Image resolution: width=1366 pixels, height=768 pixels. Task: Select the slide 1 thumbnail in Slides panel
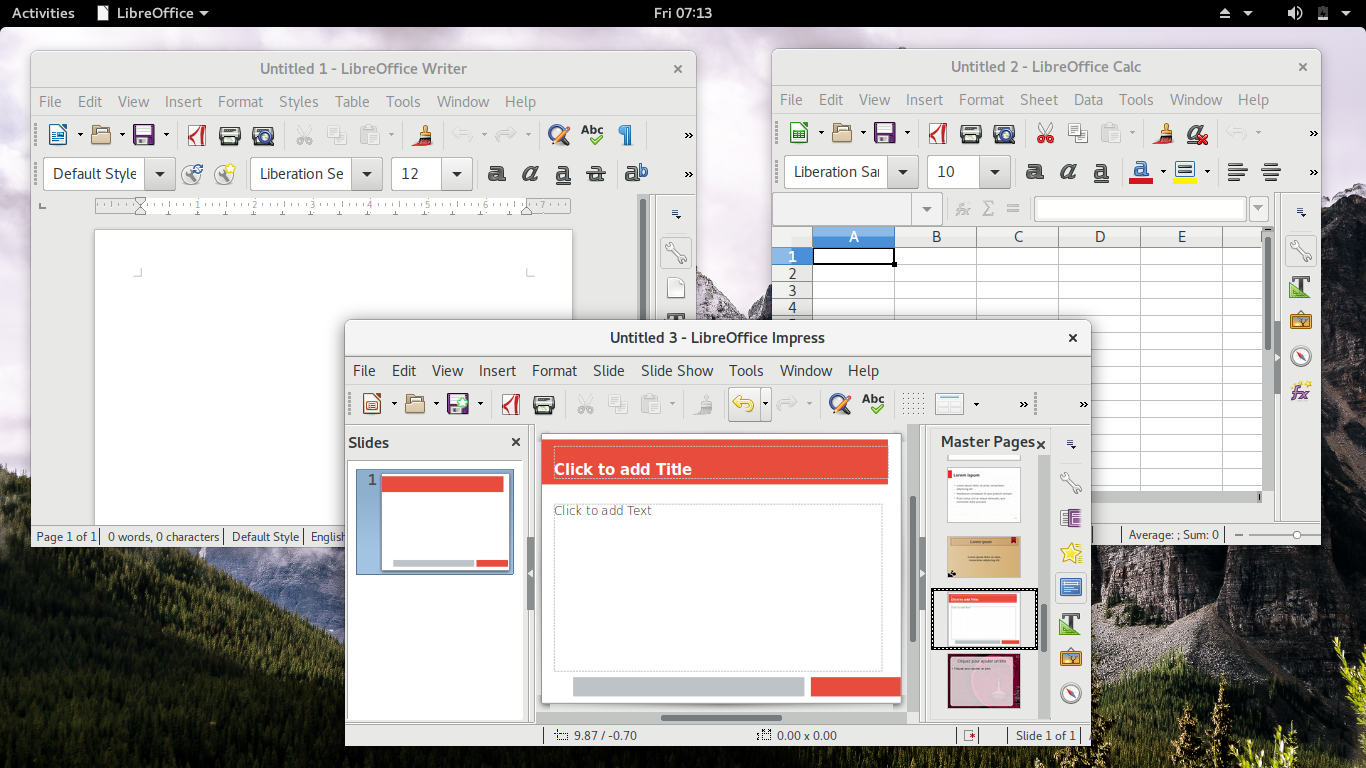pyautogui.click(x=435, y=521)
